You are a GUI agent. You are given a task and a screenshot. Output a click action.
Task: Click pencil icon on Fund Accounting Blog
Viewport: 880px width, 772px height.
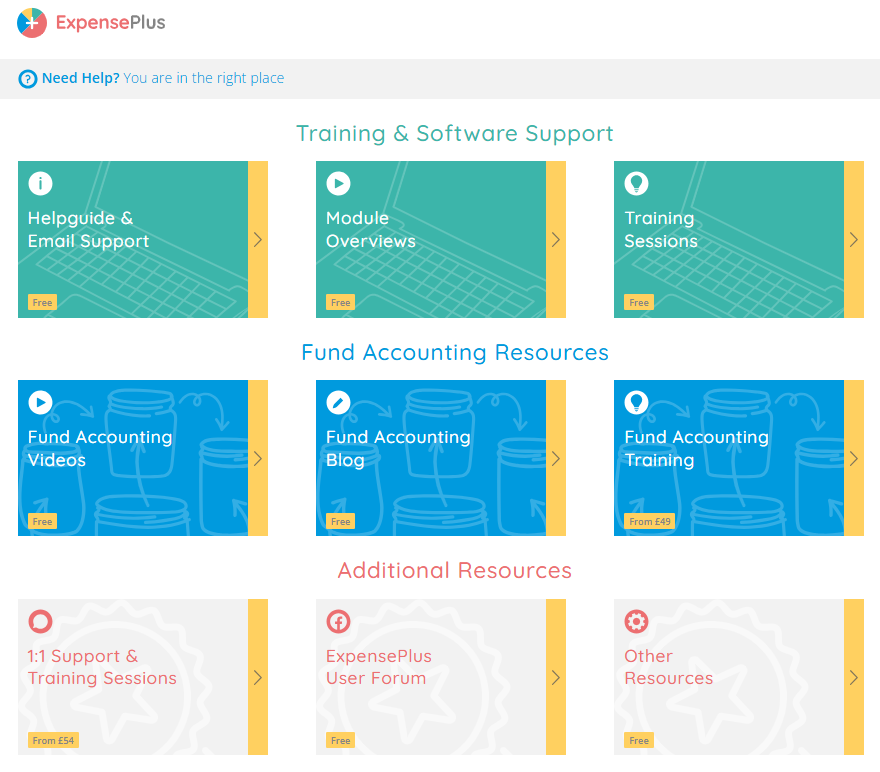pyautogui.click(x=338, y=402)
